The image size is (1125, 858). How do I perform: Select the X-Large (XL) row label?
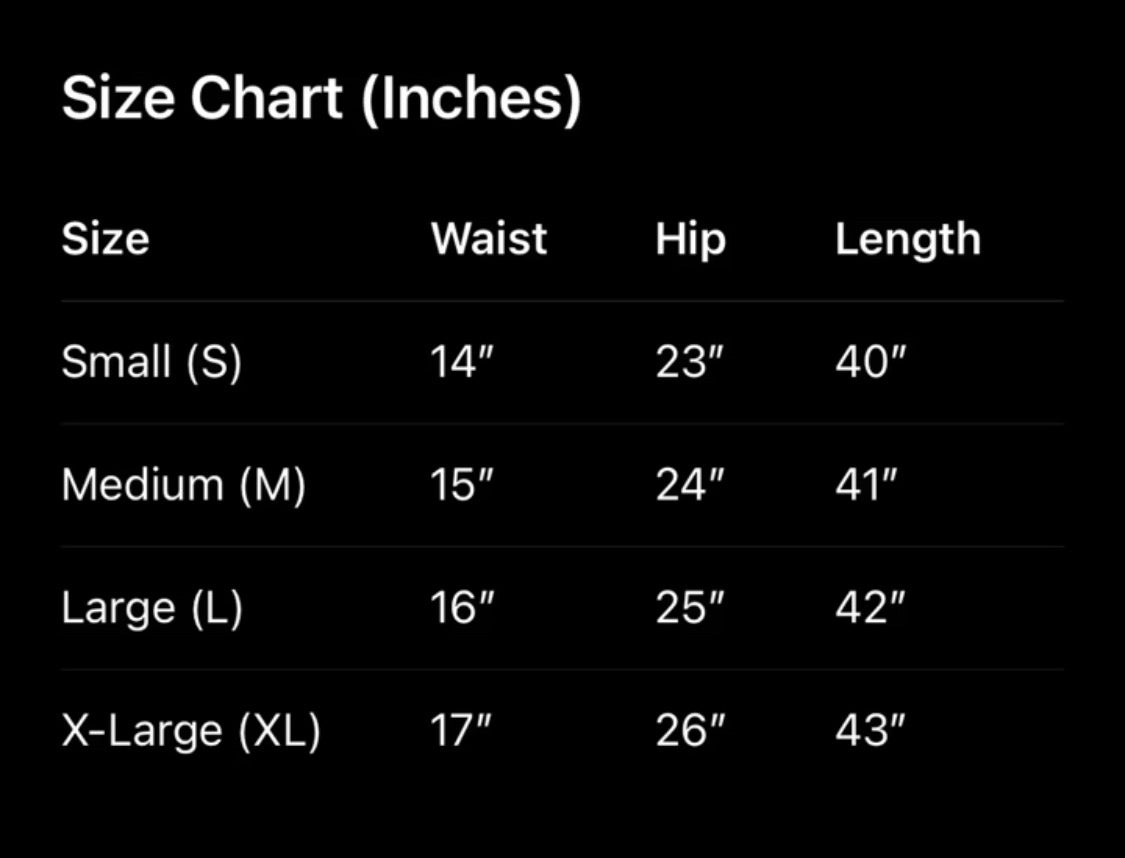[x=191, y=731]
